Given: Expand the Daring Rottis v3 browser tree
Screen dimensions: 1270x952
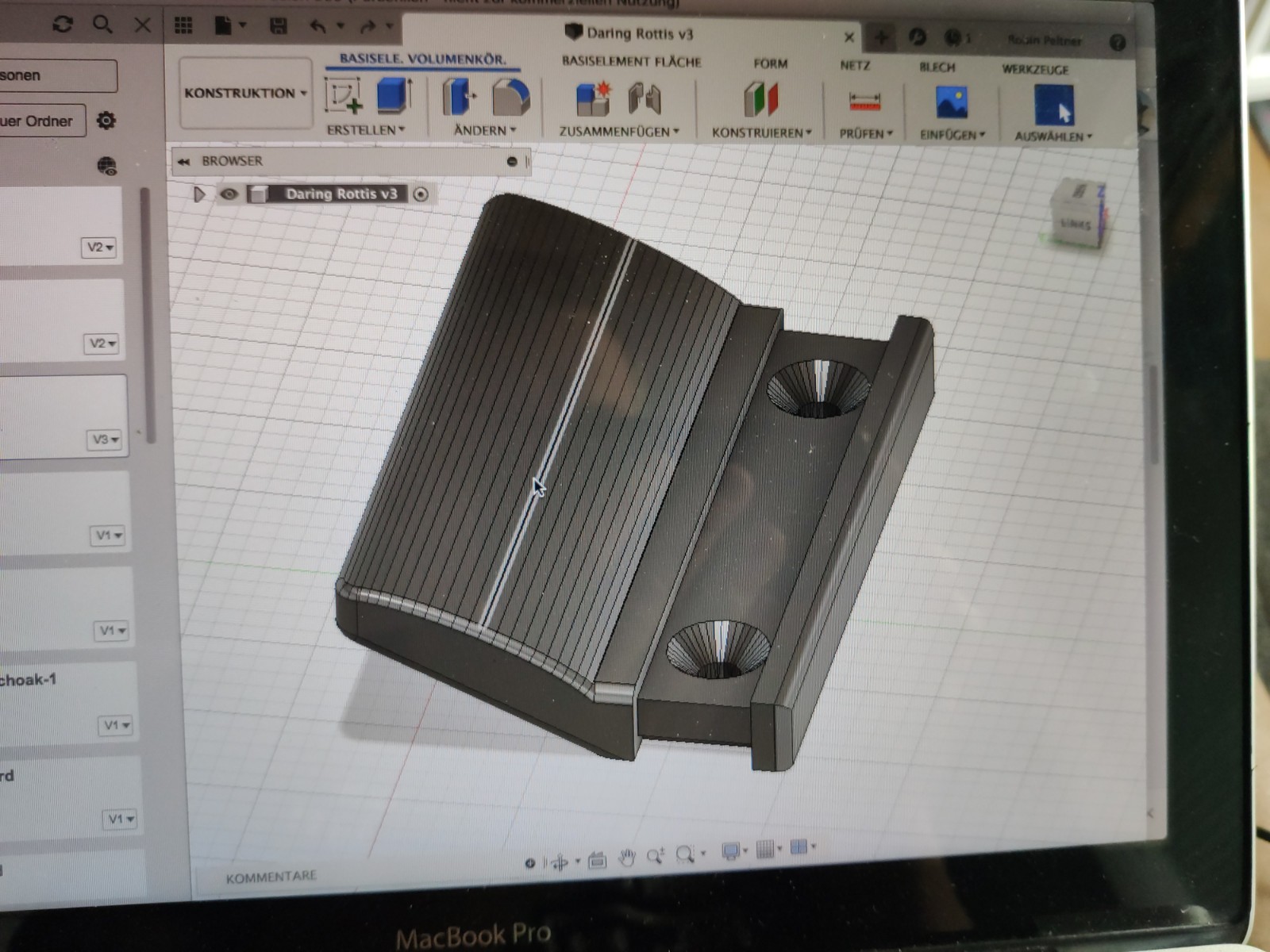Looking at the screenshot, I should (x=198, y=194).
